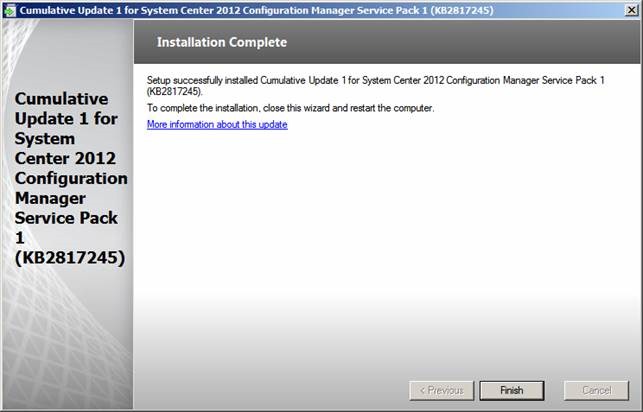643x412 pixels.
Task: Open 'More information about this update' link
Action: (x=217, y=124)
